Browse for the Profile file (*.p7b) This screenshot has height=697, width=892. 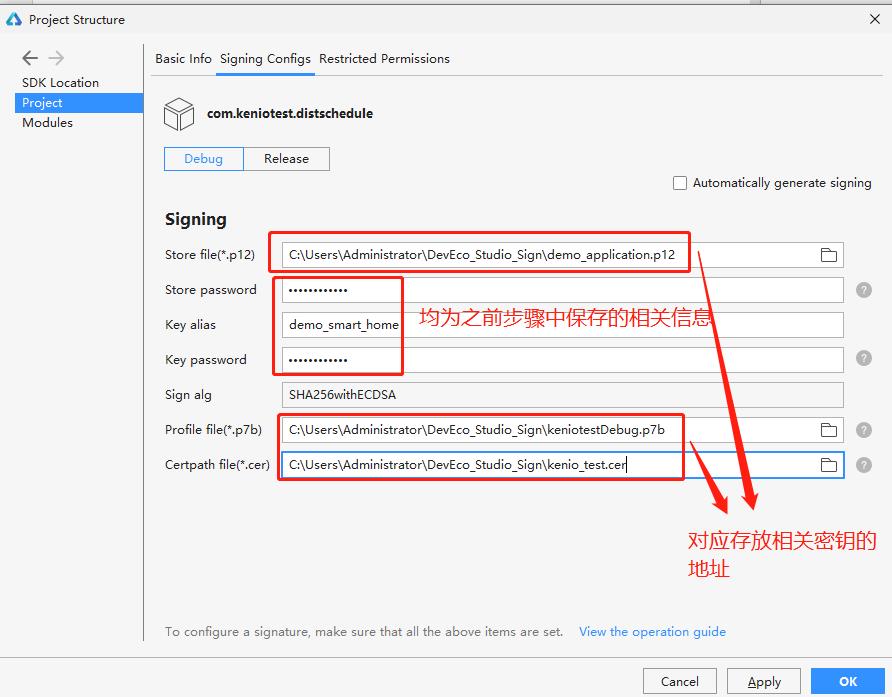click(828, 430)
